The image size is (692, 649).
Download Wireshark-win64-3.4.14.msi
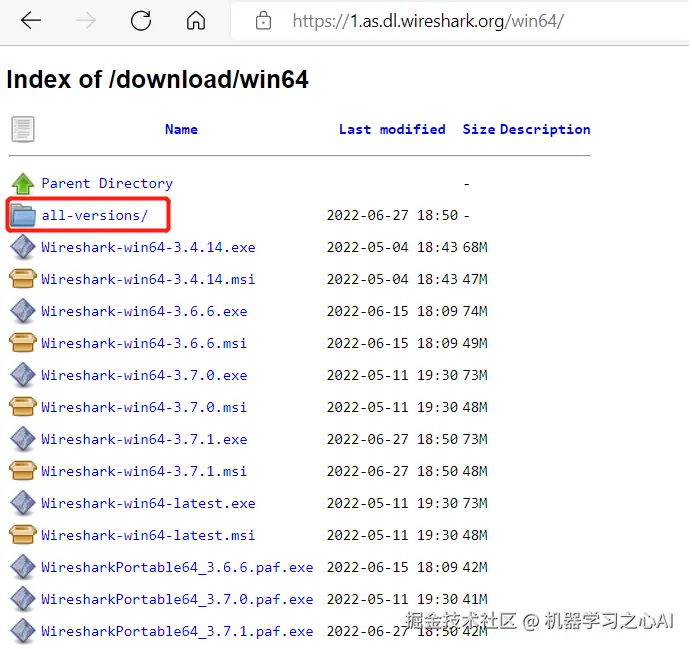click(148, 279)
